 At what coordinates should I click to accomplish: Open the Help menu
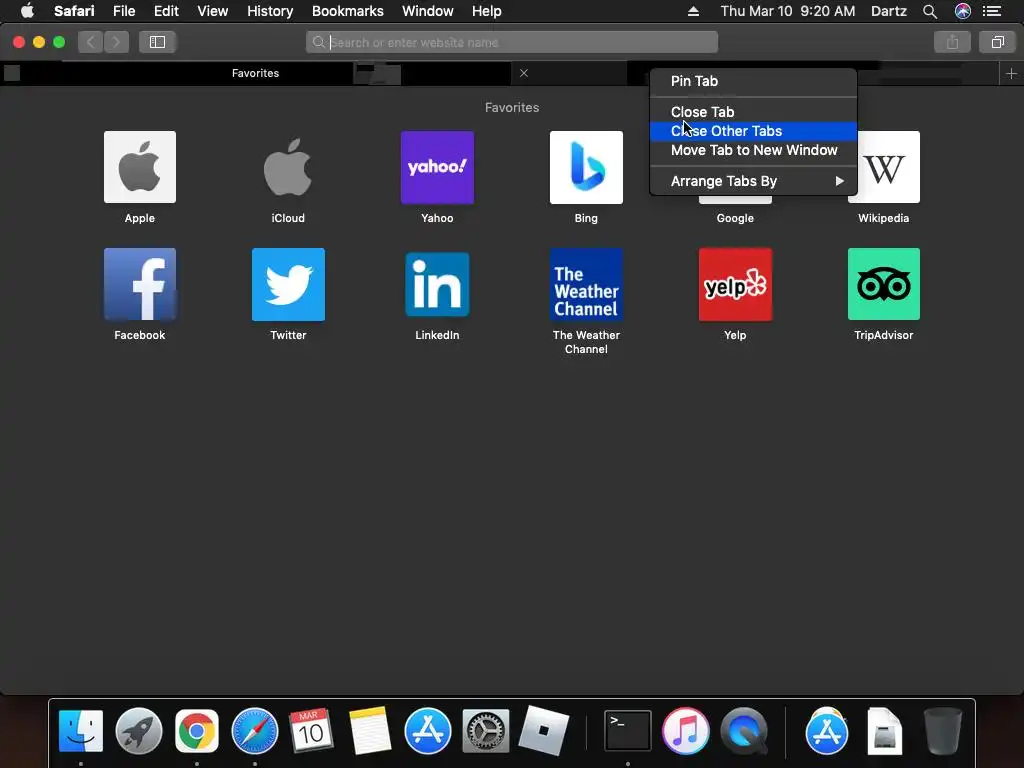487,11
